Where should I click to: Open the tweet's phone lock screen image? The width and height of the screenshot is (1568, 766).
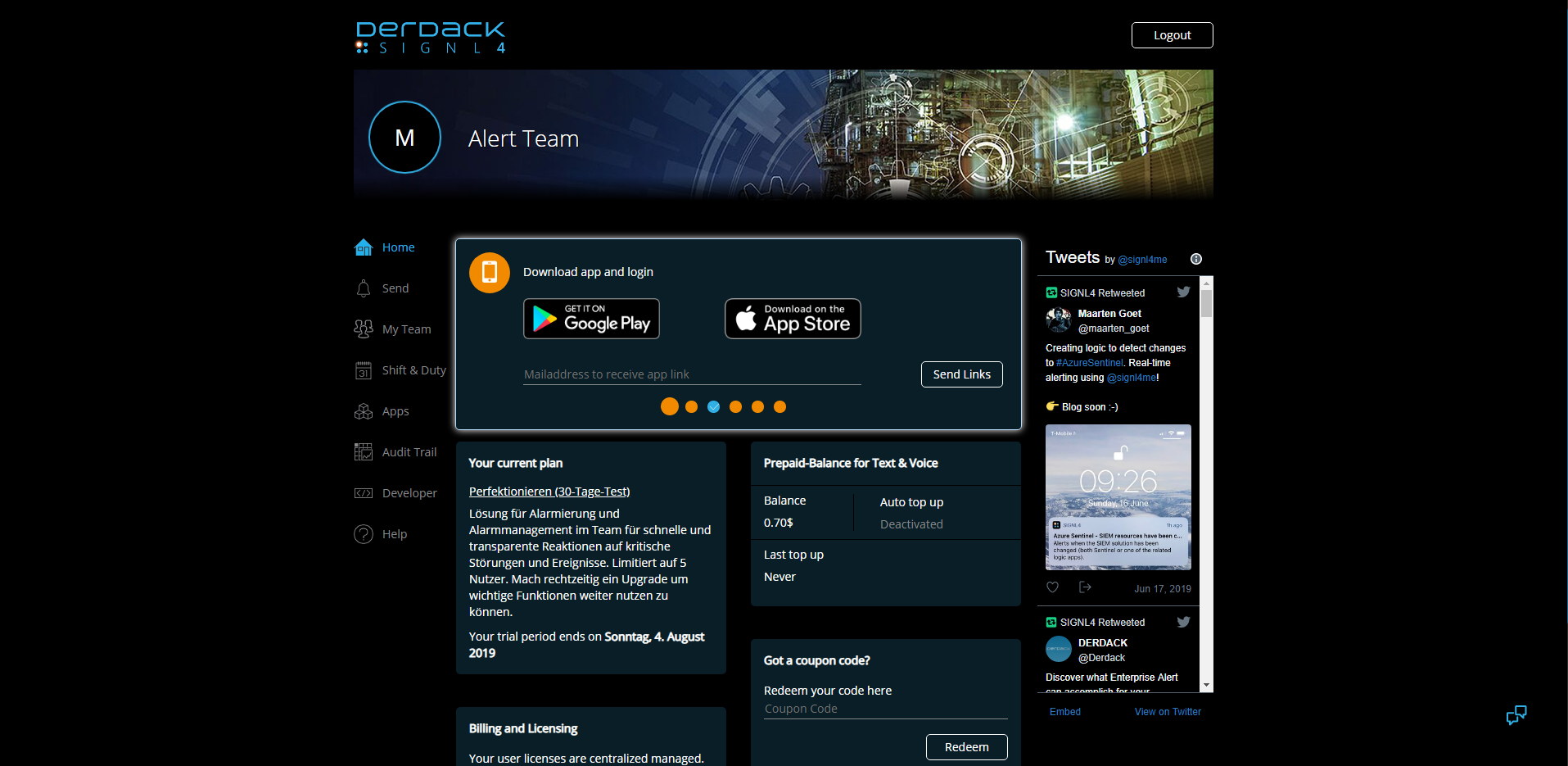pos(1118,497)
